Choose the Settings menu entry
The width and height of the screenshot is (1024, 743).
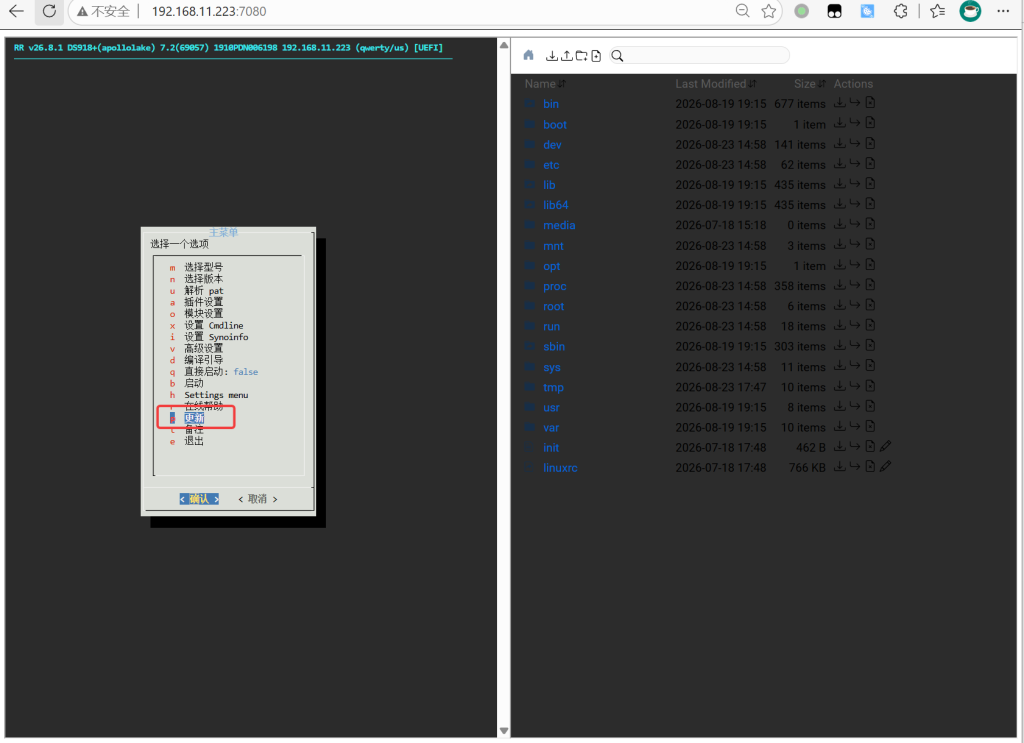(216, 395)
